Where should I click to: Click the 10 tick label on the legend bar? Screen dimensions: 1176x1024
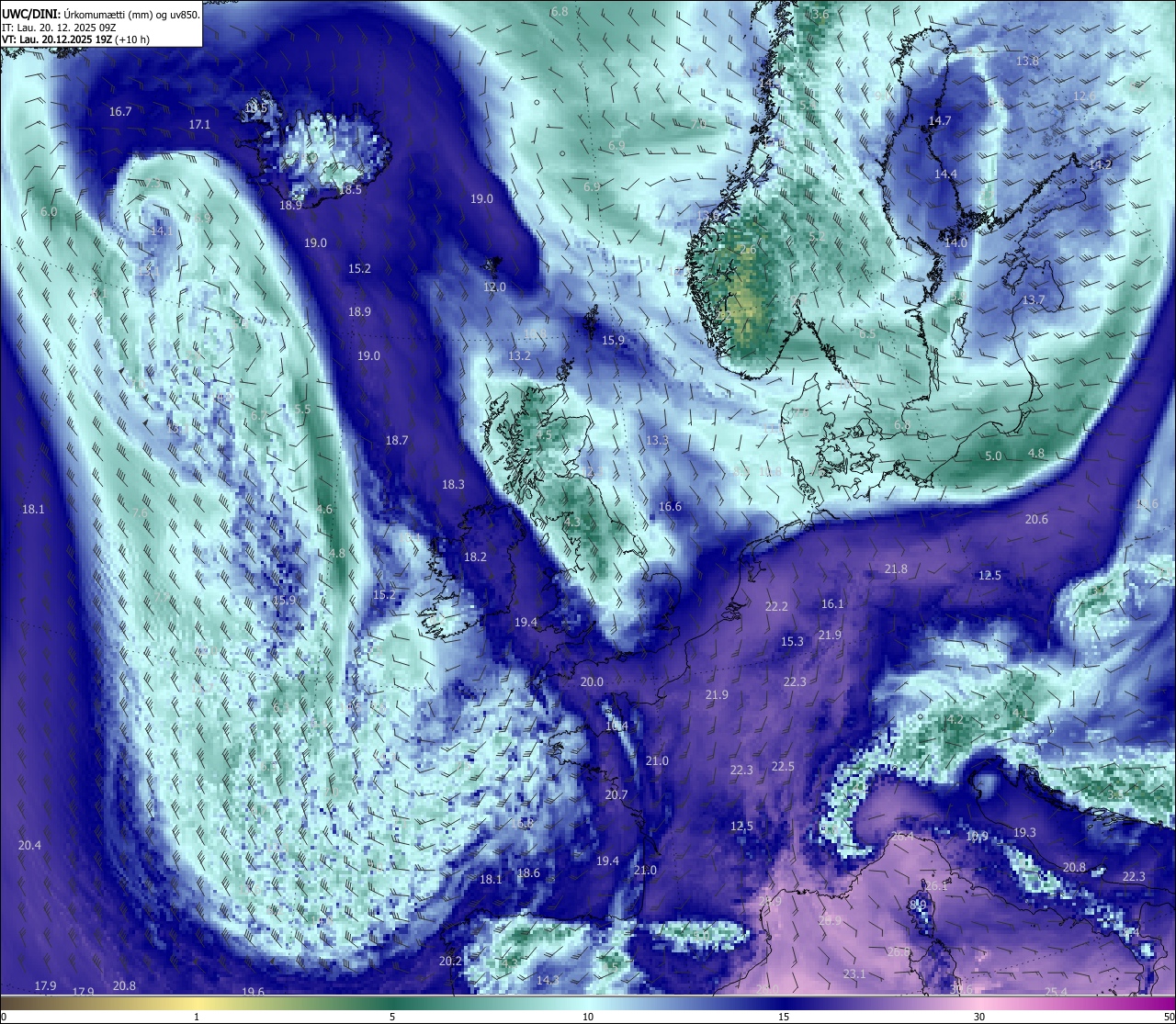coord(588,1016)
